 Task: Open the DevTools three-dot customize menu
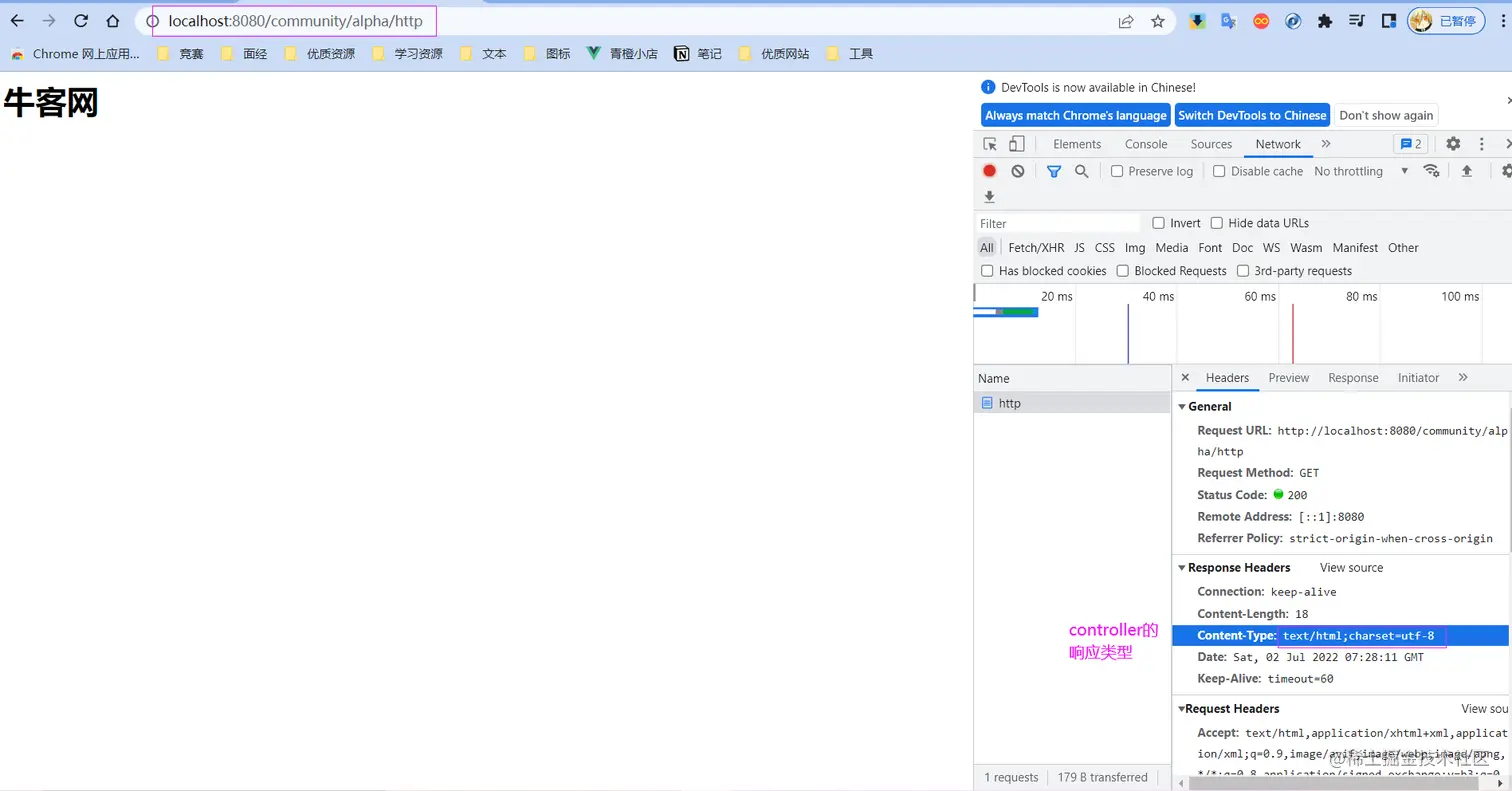(x=1482, y=144)
